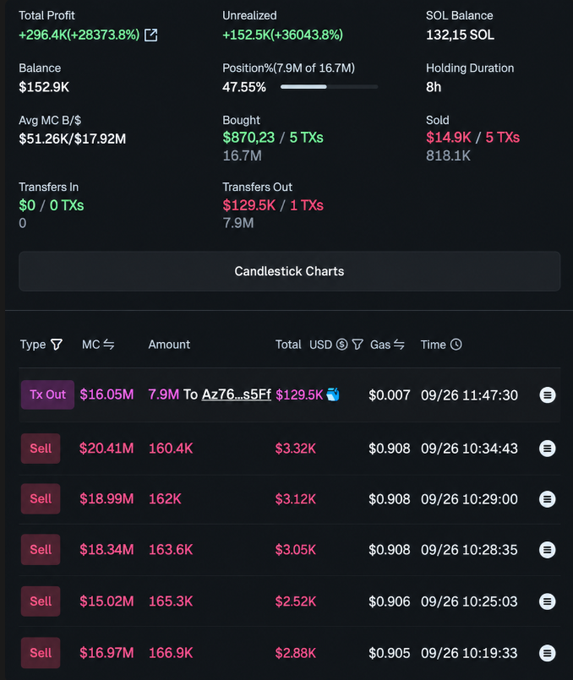Click the Amount column header

[x=169, y=344]
